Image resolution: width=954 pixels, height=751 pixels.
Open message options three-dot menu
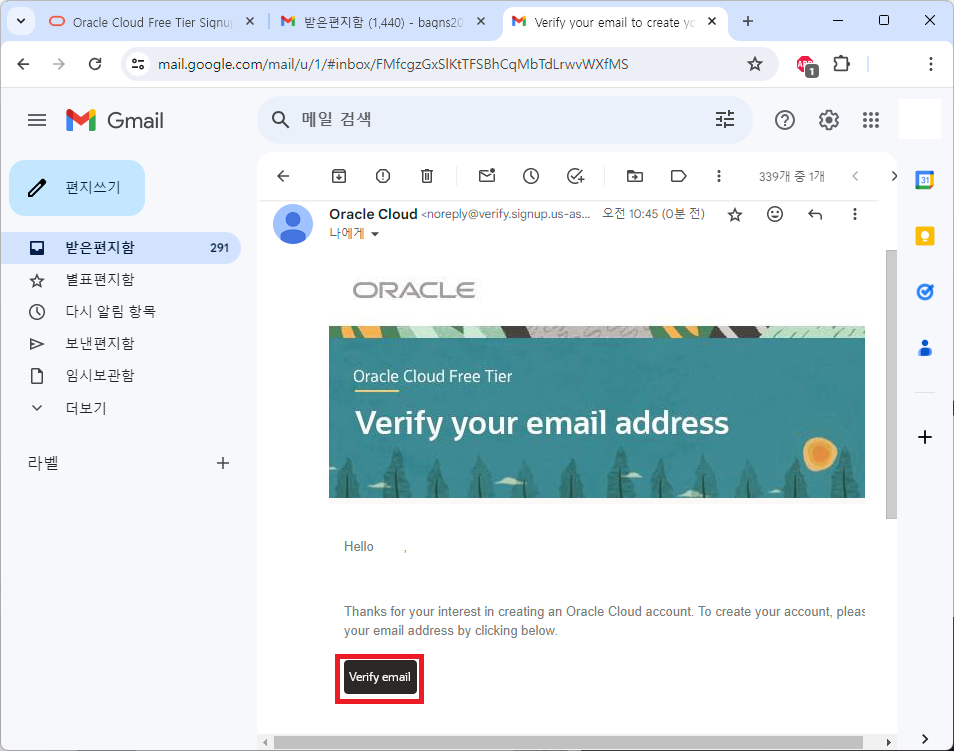coord(855,214)
